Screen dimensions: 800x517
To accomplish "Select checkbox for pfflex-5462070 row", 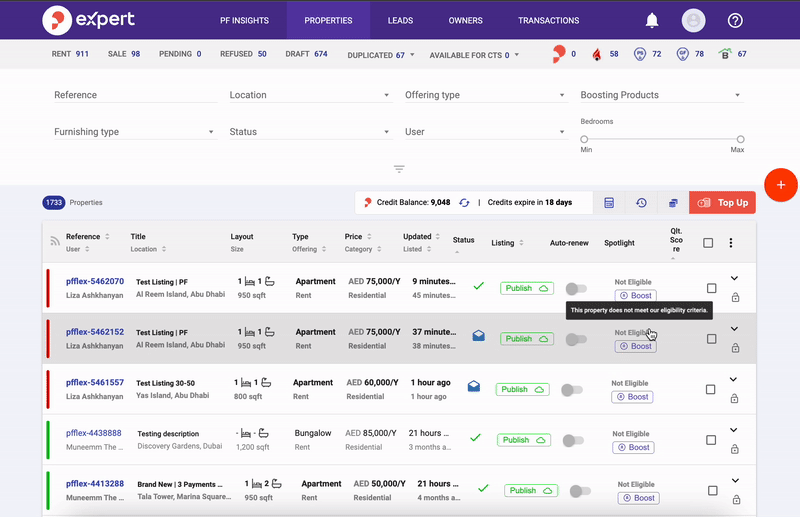I will point(711,288).
